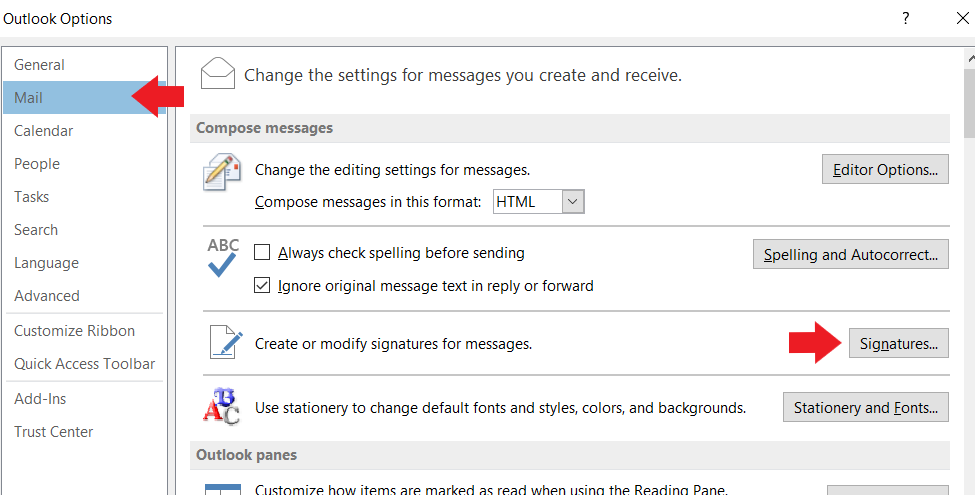Close the Outlook Options dialog

coord(962,18)
